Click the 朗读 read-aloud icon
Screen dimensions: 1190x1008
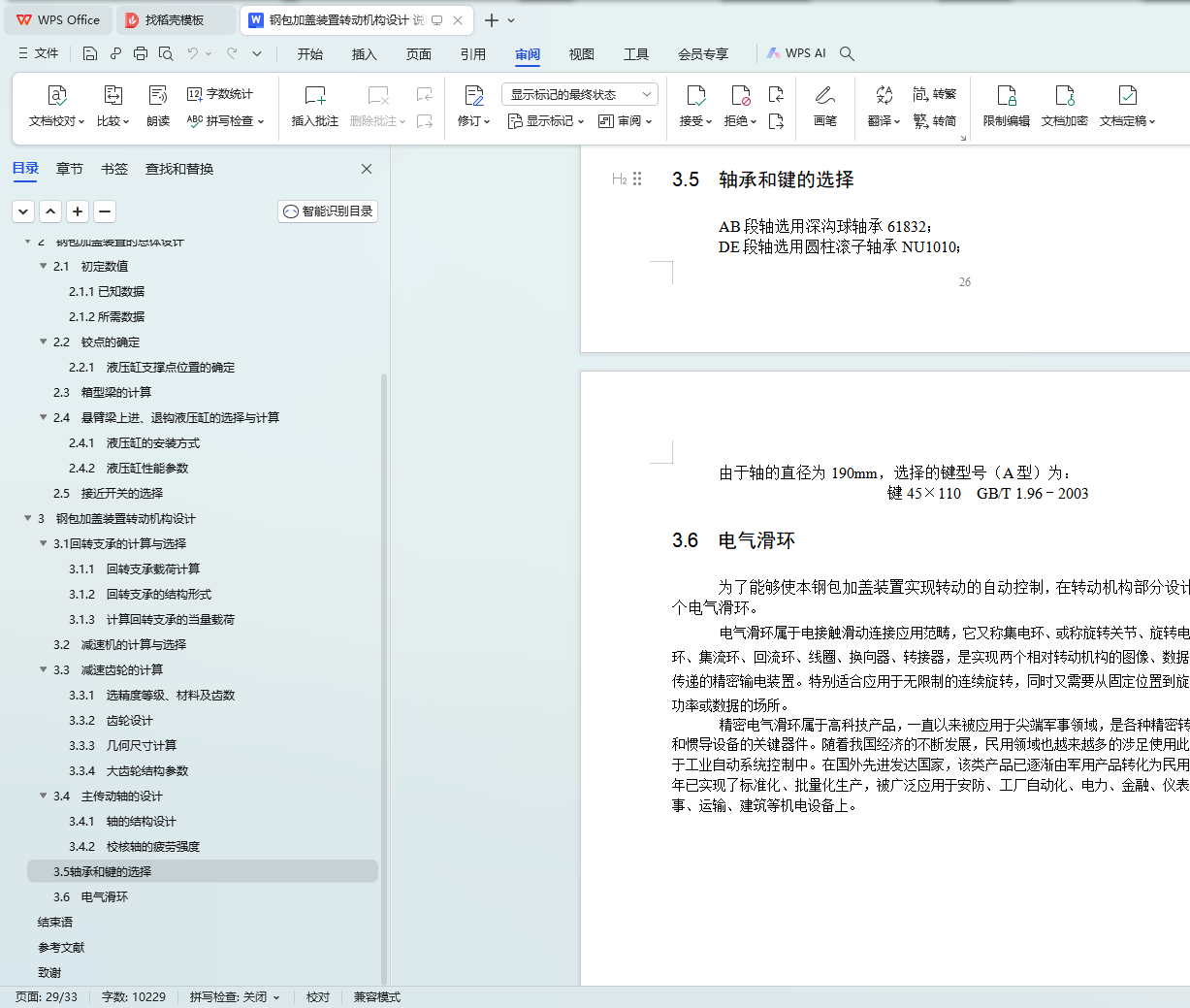[x=158, y=106]
